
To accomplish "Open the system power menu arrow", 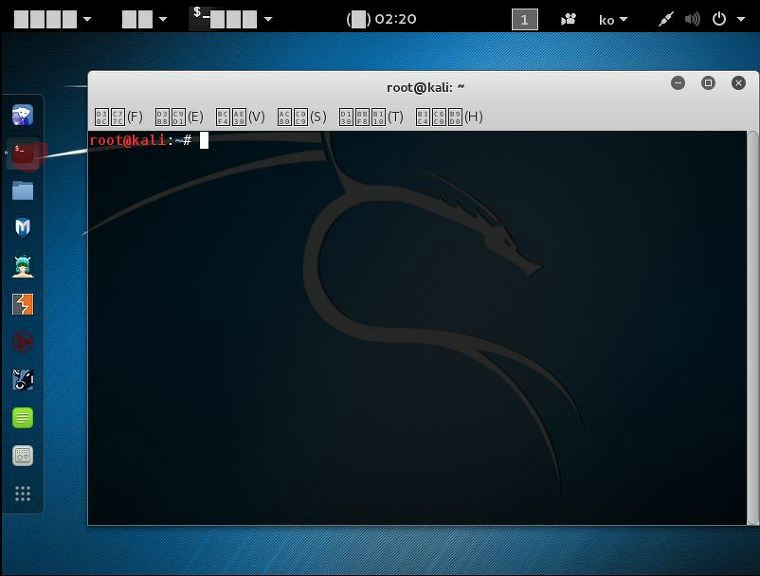I will pos(741,19).
